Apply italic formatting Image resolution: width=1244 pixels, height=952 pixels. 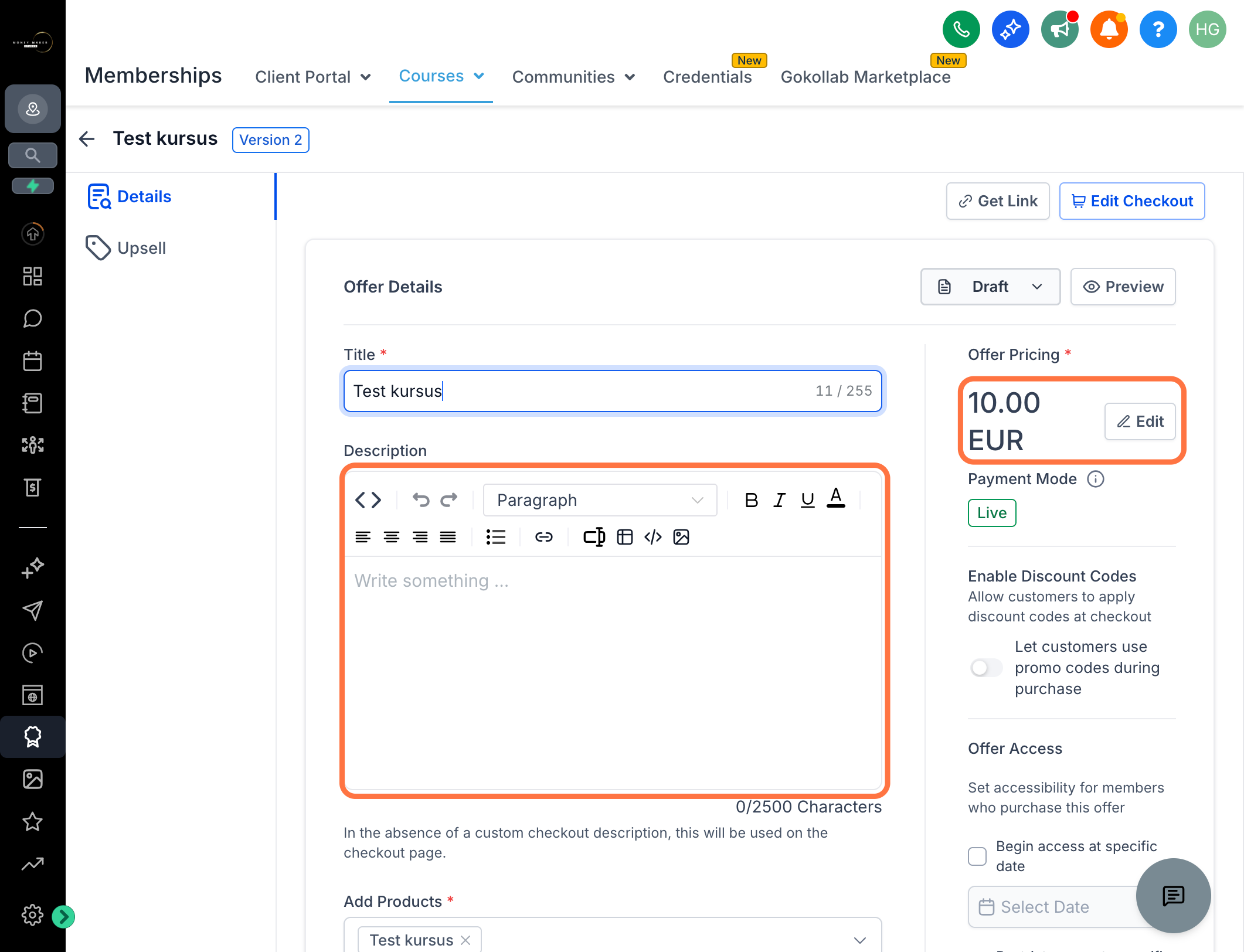pos(779,500)
